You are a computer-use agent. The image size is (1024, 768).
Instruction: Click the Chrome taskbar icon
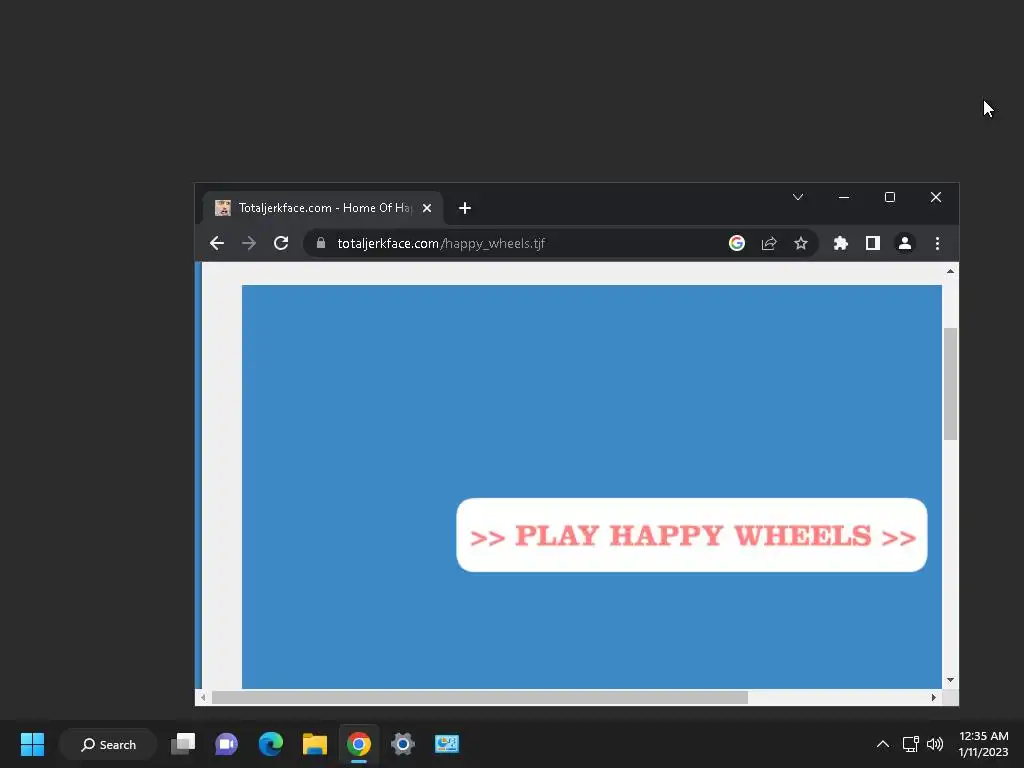[359, 744]
